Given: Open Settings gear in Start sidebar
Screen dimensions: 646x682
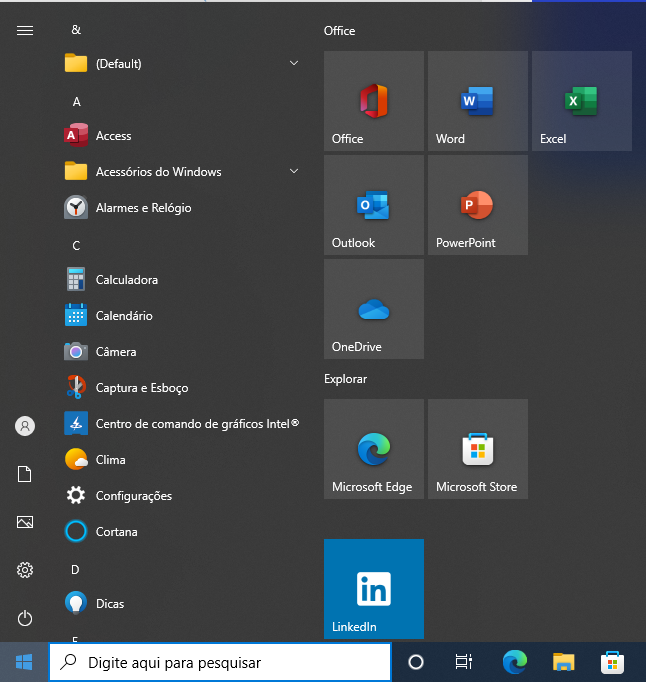Looking at the screenshot, I should pyautogui.click(x=25, y=570).
